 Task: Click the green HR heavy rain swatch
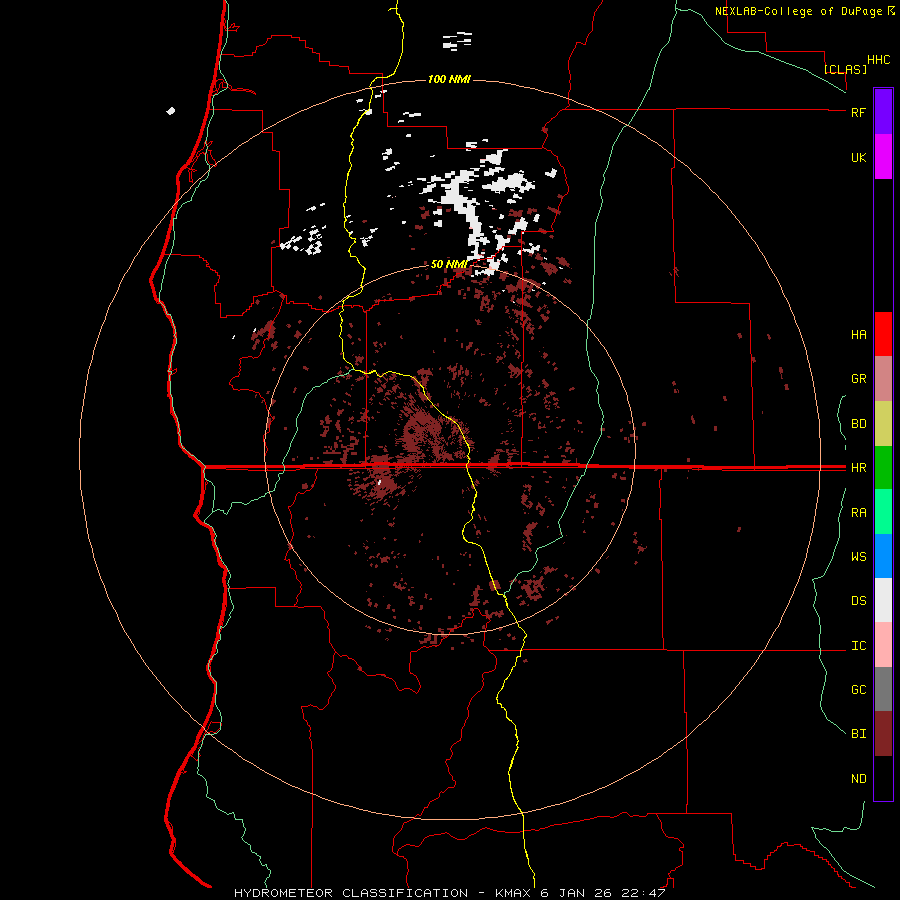click(883, 468)
